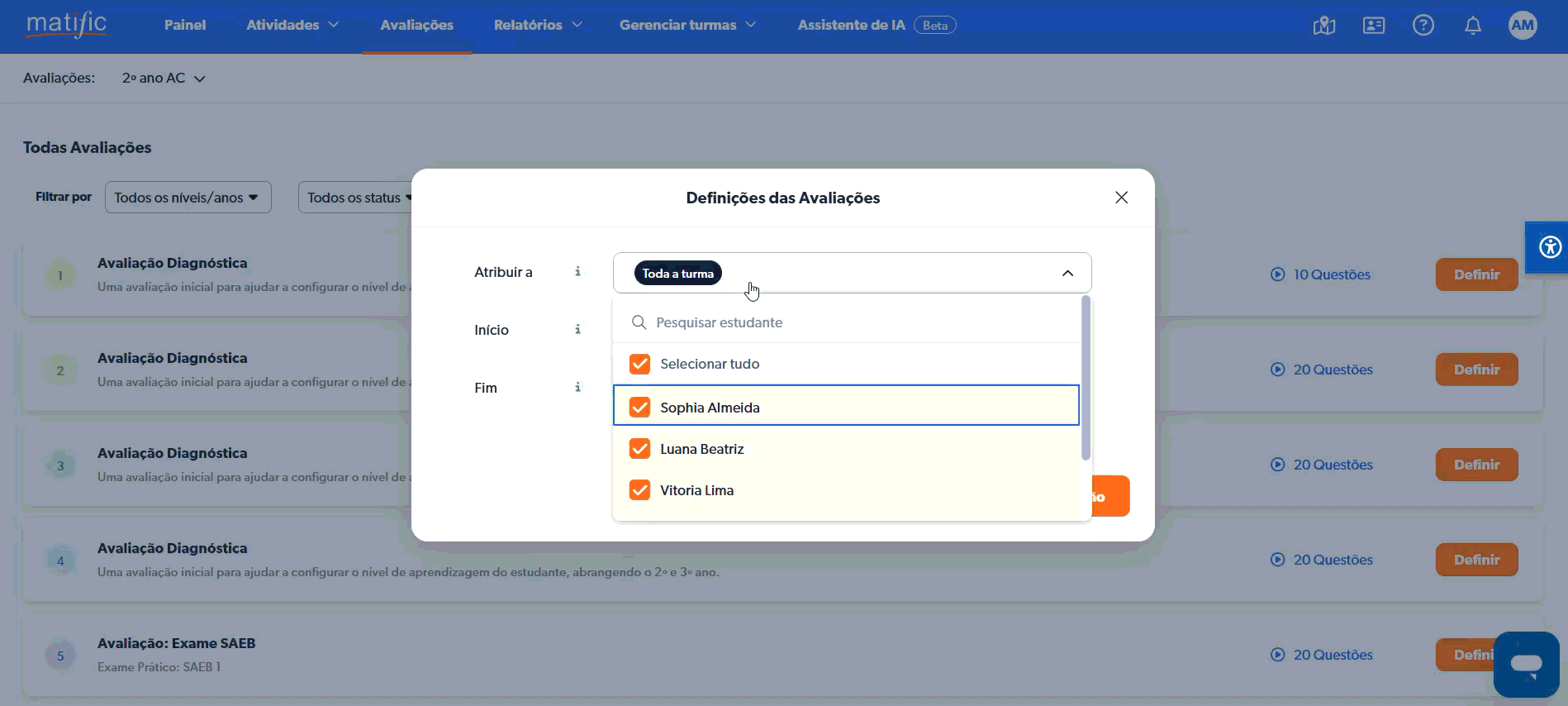
Task: Open the accessibility widget
Action: (1550, 246)
